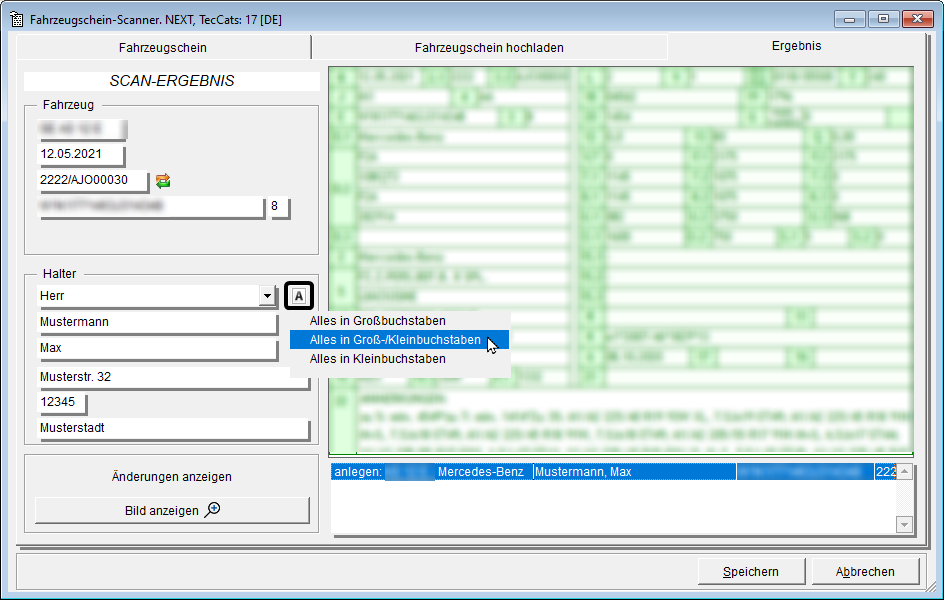The image size is (944, 600).
Task: Click the 12.05.2021 date field
Action: (x=81, y=154)
